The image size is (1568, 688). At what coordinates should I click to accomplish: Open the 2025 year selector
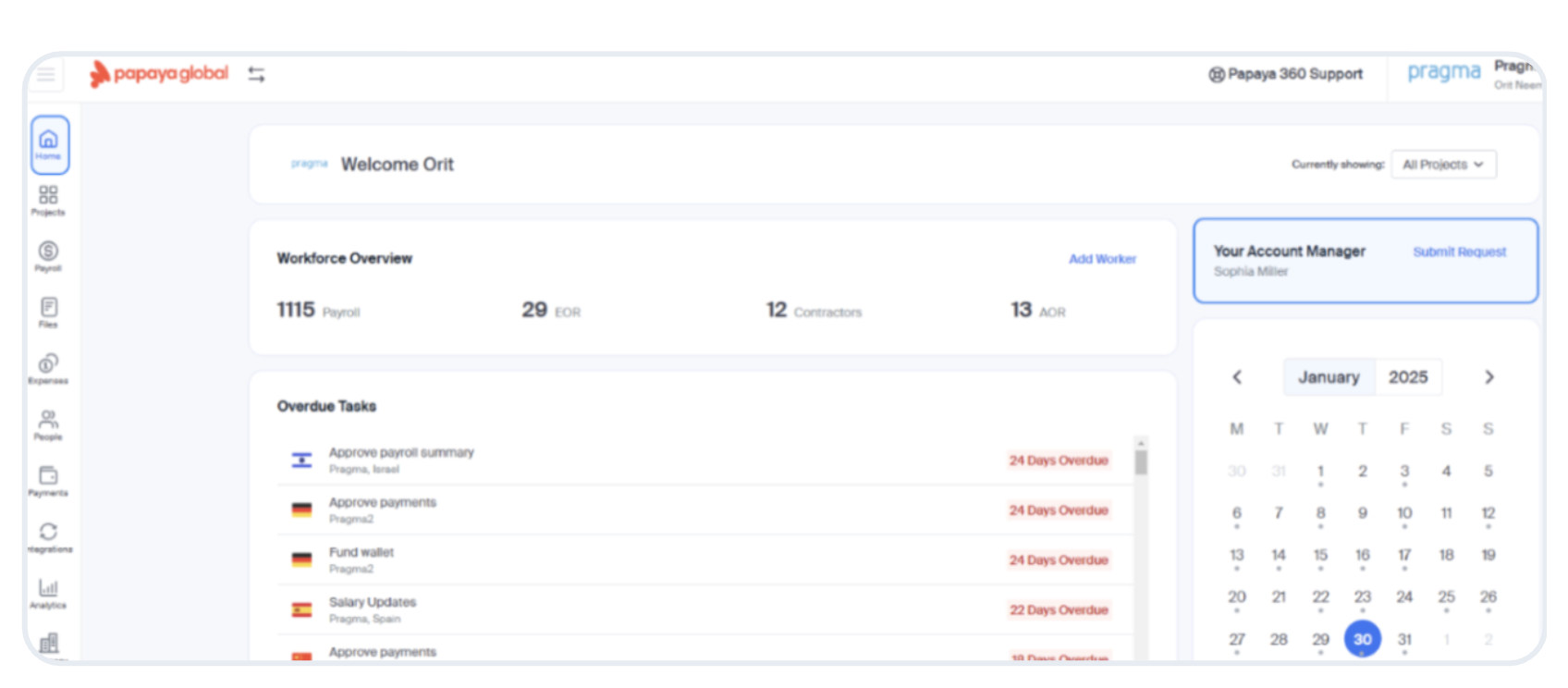1407,377
